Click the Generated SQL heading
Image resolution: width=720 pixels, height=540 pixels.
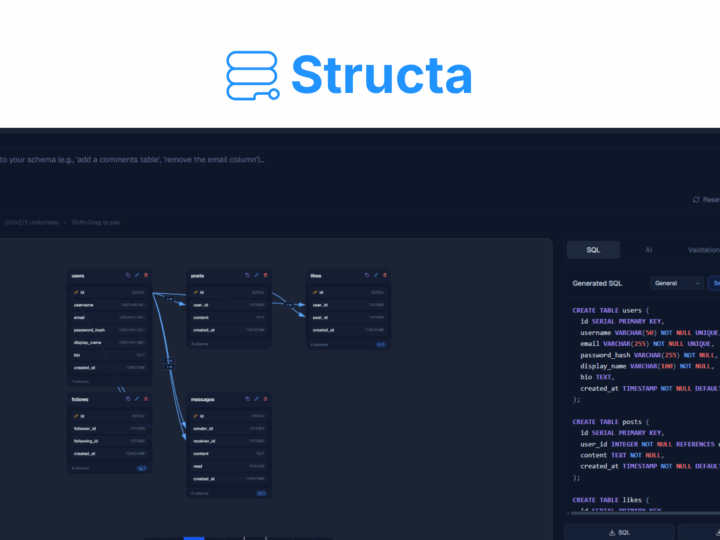click(597, 283)
